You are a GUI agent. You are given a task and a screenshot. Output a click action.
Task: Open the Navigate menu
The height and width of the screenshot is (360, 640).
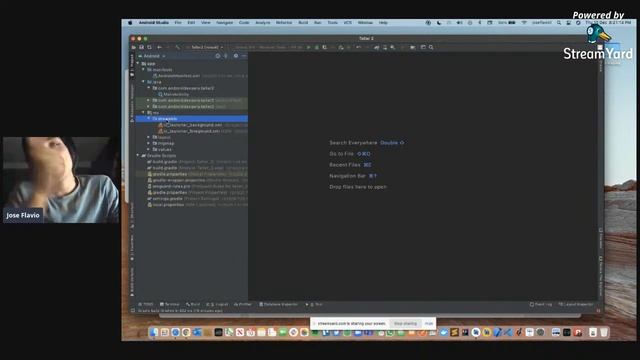click(x=224, y=23)
